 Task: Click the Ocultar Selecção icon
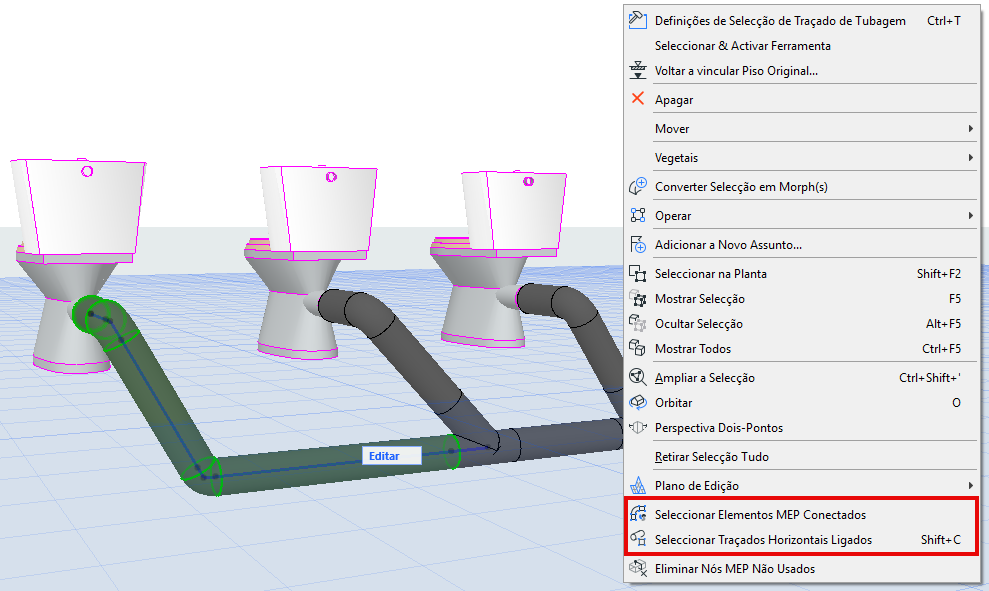638,323
